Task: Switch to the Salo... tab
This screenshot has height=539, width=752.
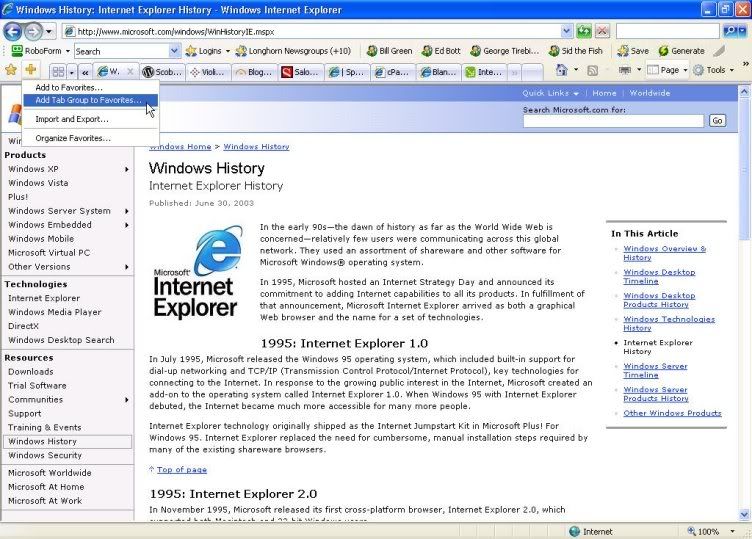Action: (300, 72)
